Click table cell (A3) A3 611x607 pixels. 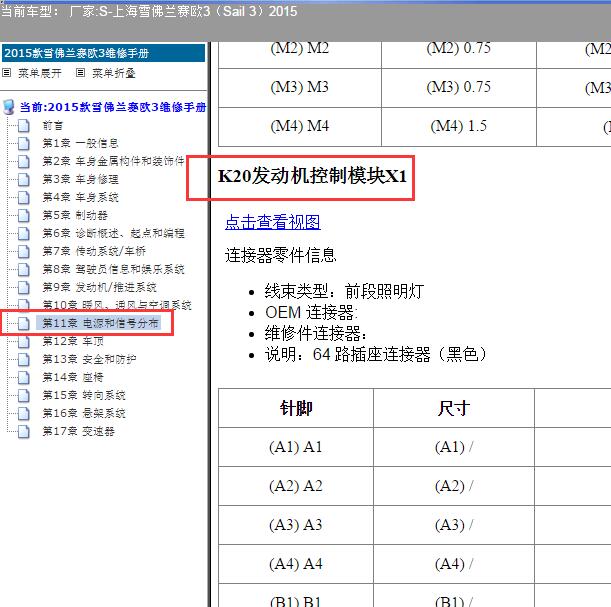click(296, 525)
